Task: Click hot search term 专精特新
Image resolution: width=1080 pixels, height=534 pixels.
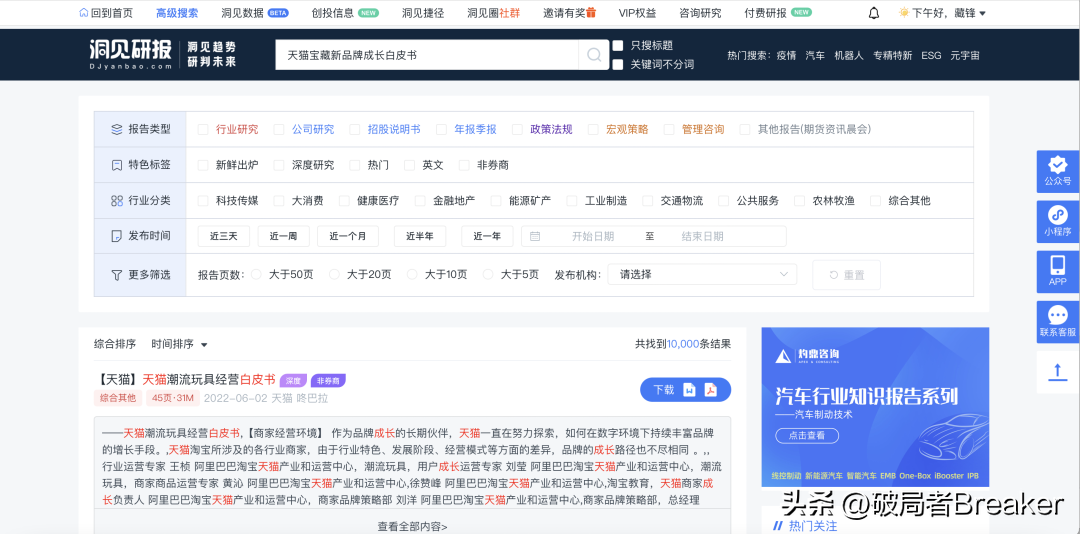Action: (893, 55)
